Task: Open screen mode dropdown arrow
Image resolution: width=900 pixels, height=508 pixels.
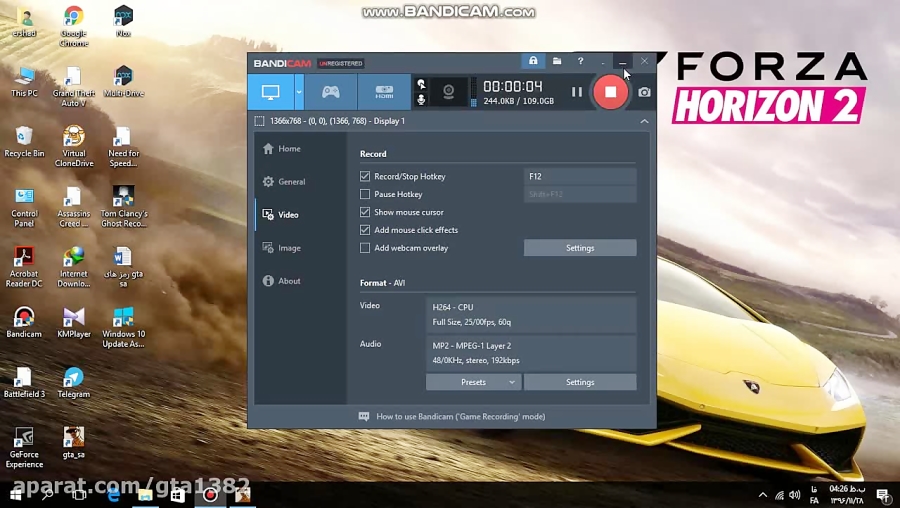Action: click(x=299, y=92)
